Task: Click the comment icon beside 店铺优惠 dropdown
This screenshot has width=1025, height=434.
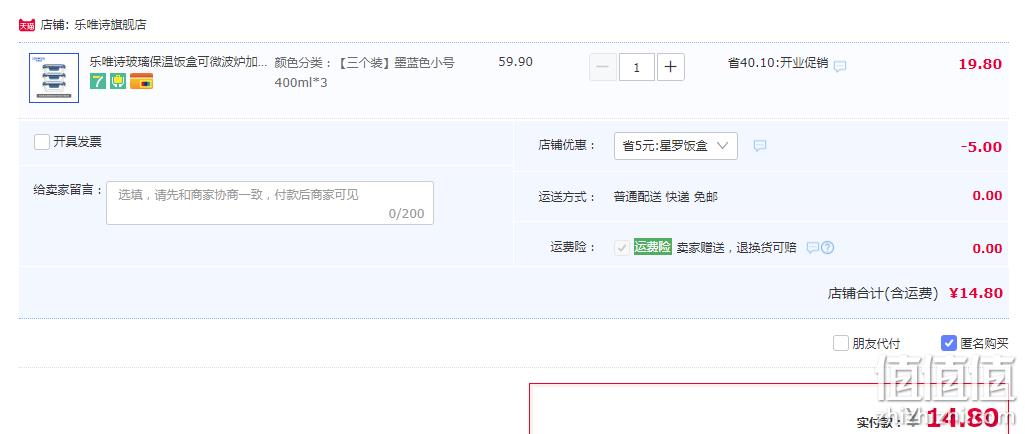Action: tap(760, 146)
